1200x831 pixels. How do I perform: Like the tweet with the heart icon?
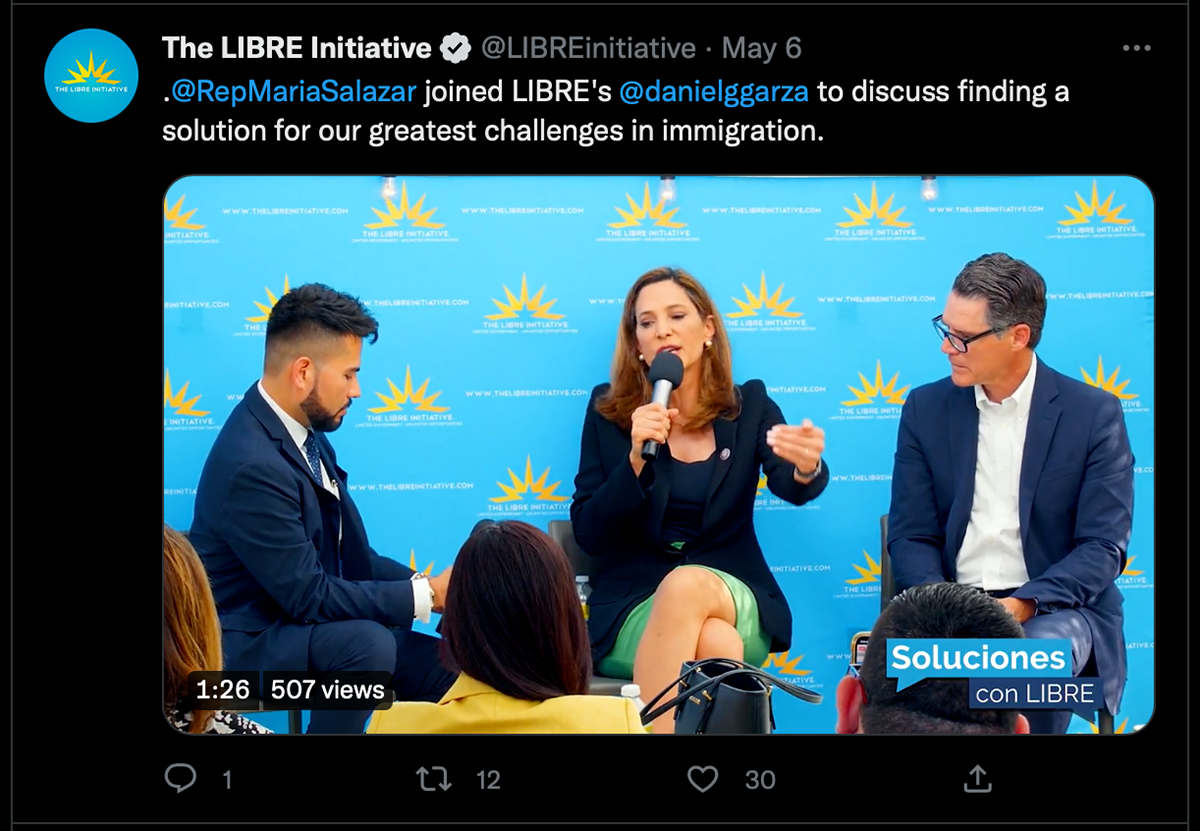[703, 779]
